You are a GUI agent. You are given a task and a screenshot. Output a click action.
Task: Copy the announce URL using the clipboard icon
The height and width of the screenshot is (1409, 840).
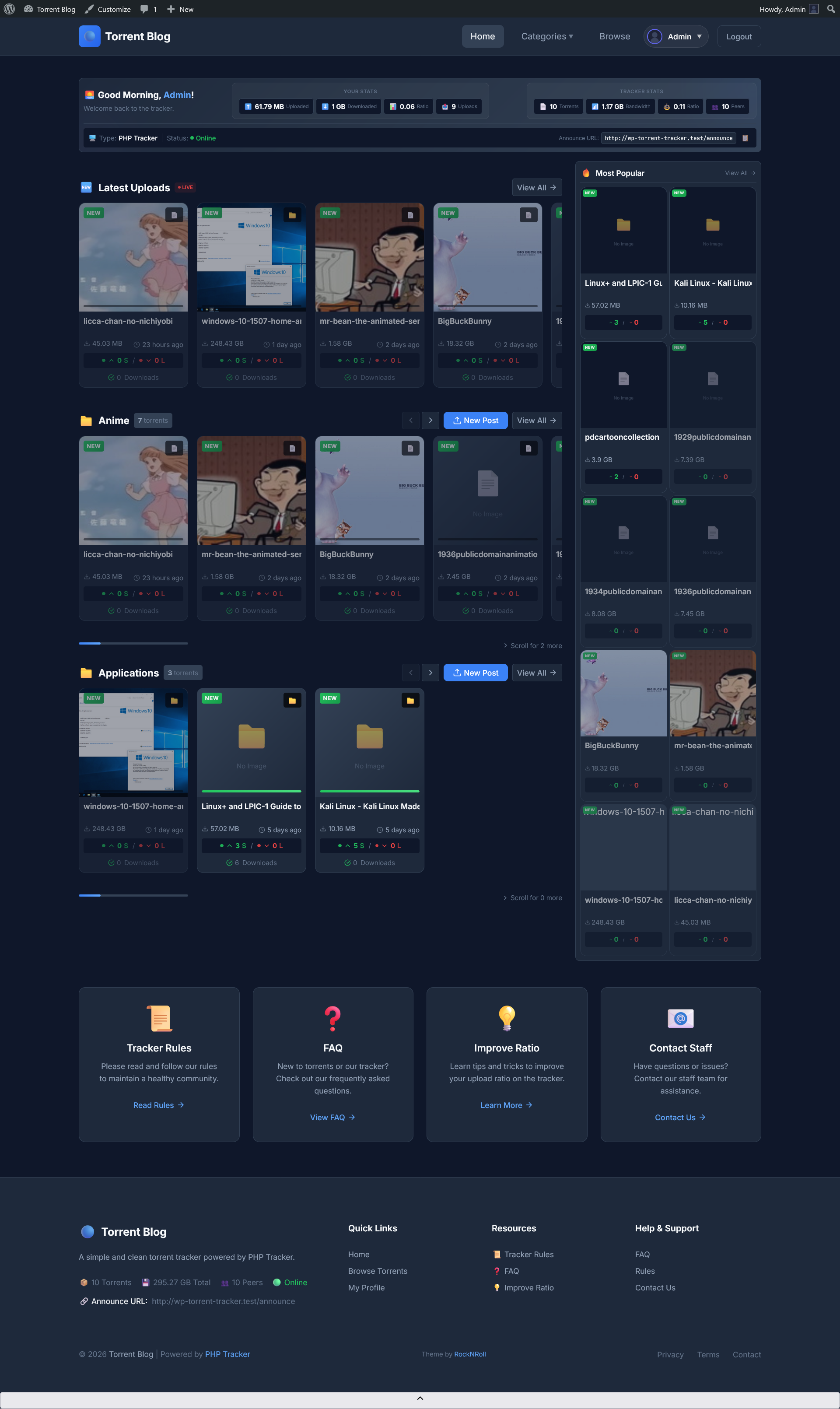[745, 137]
